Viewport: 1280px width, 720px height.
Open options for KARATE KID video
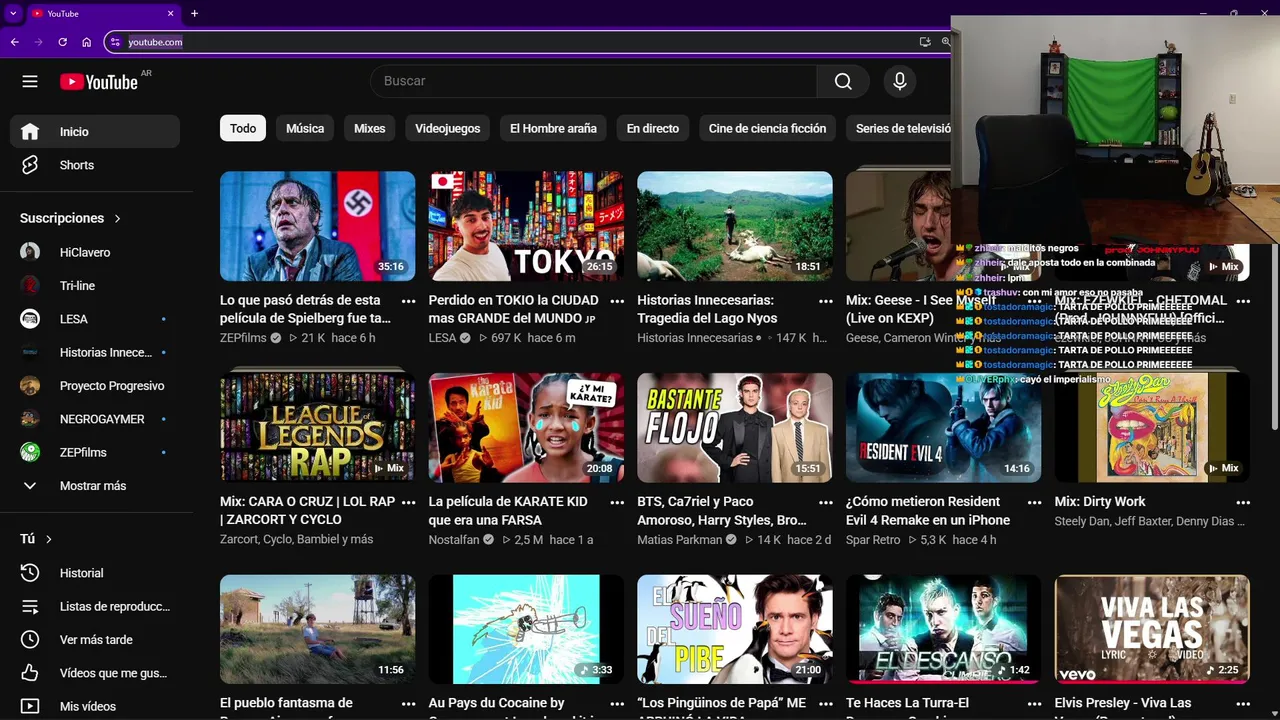(x=617, y=502)
